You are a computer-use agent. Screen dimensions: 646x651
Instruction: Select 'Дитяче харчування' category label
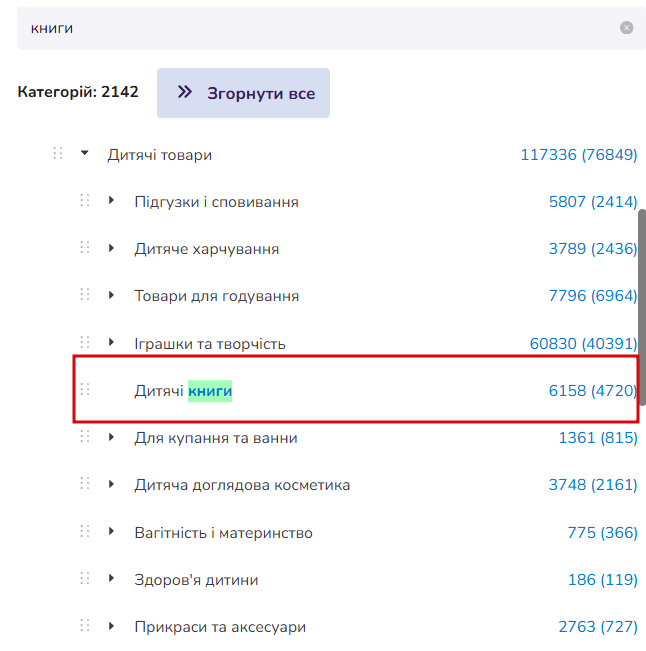(207, 249)
